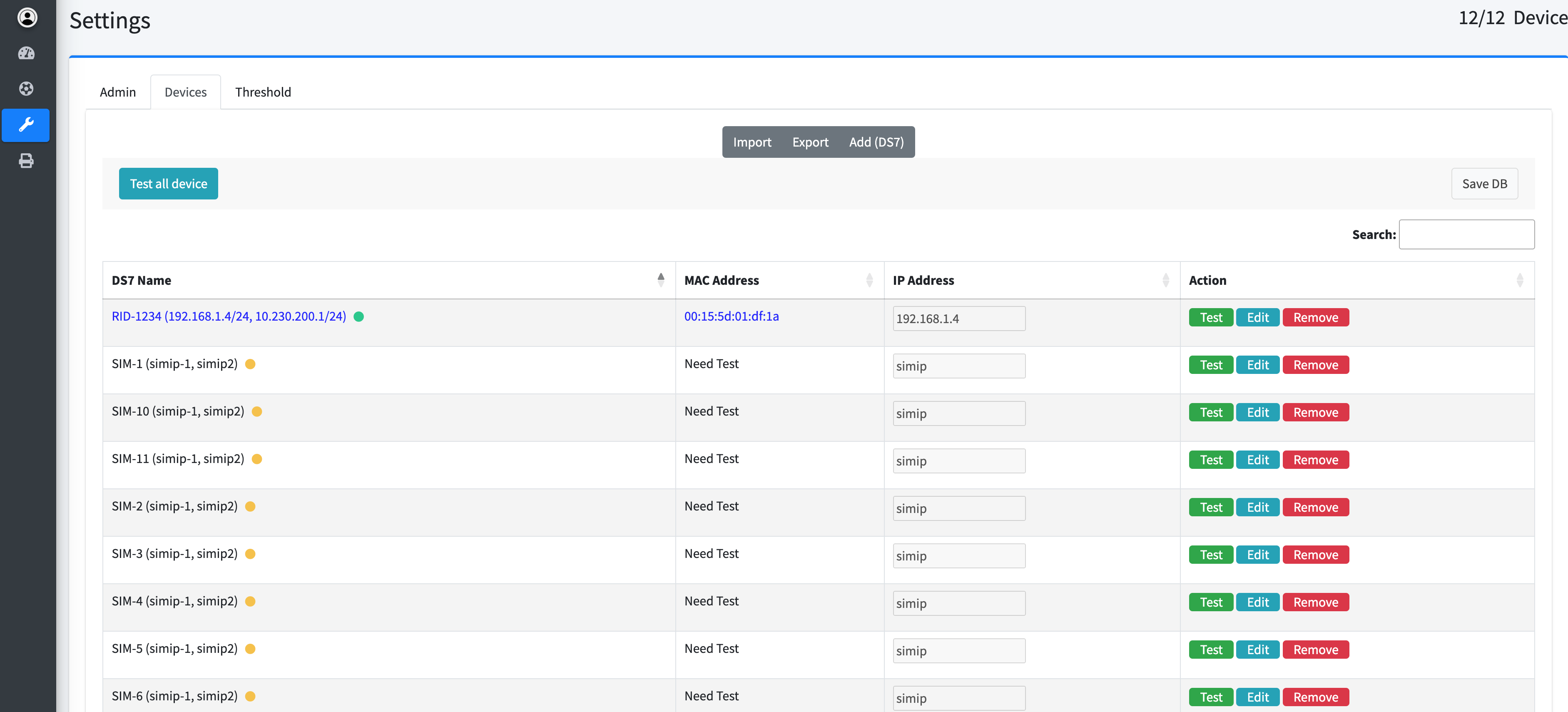The width and height of the screenshot is (1568, 712).
Task: Click the IP address field showing 192.168.1.4
Action: 958,318
